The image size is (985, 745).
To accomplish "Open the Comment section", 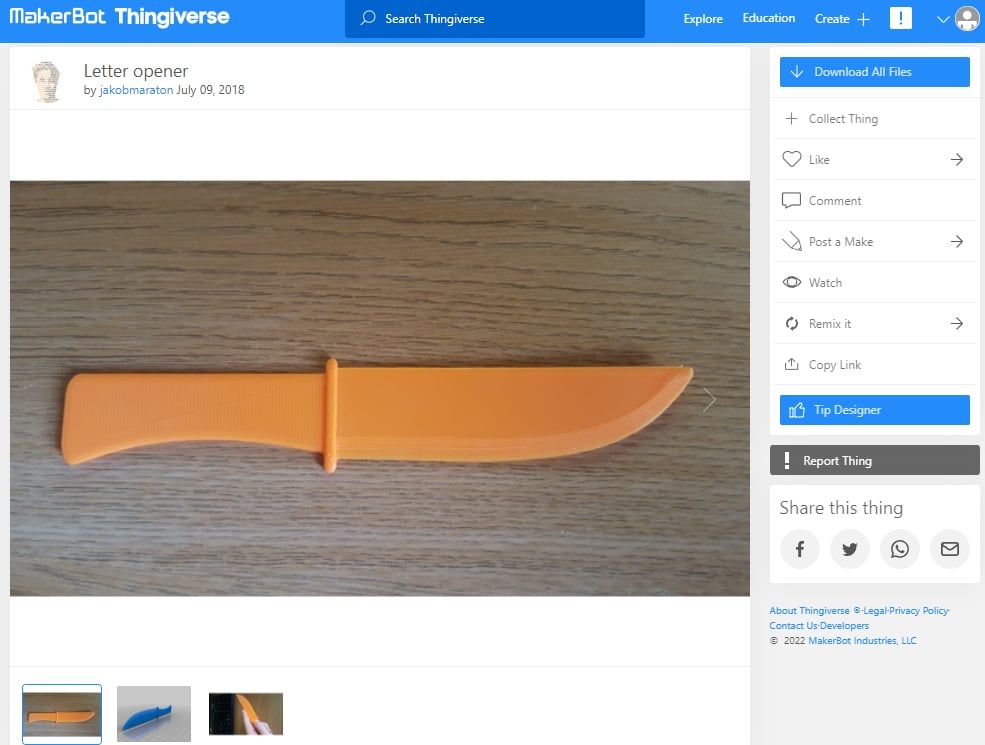I will [834, 200].
